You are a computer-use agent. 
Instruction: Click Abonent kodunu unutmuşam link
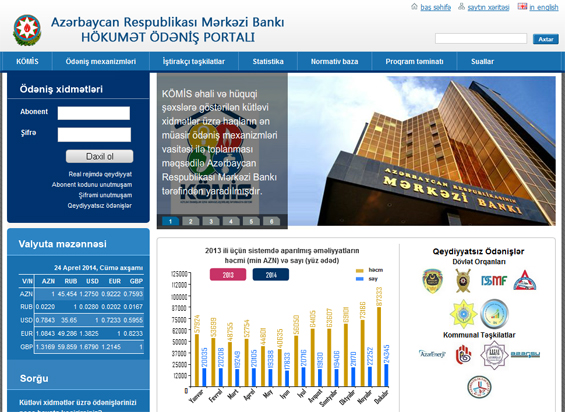click(92, 185)
